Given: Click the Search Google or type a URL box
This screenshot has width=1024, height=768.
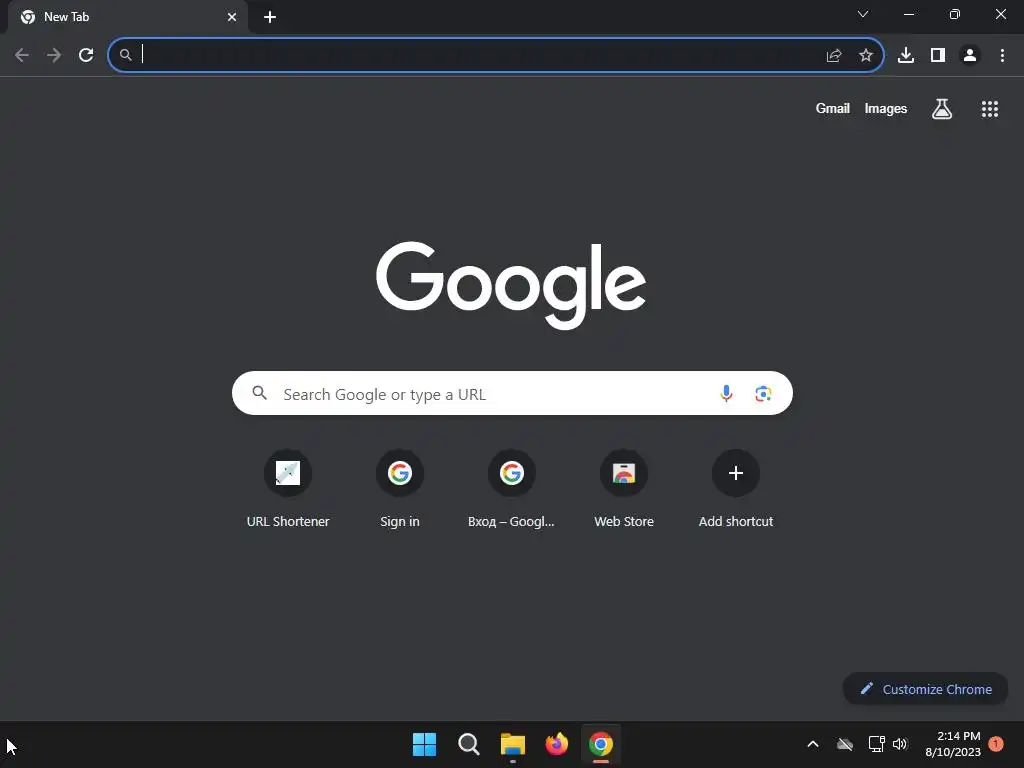Looking at the screenshot, I should tap(512, 393).
